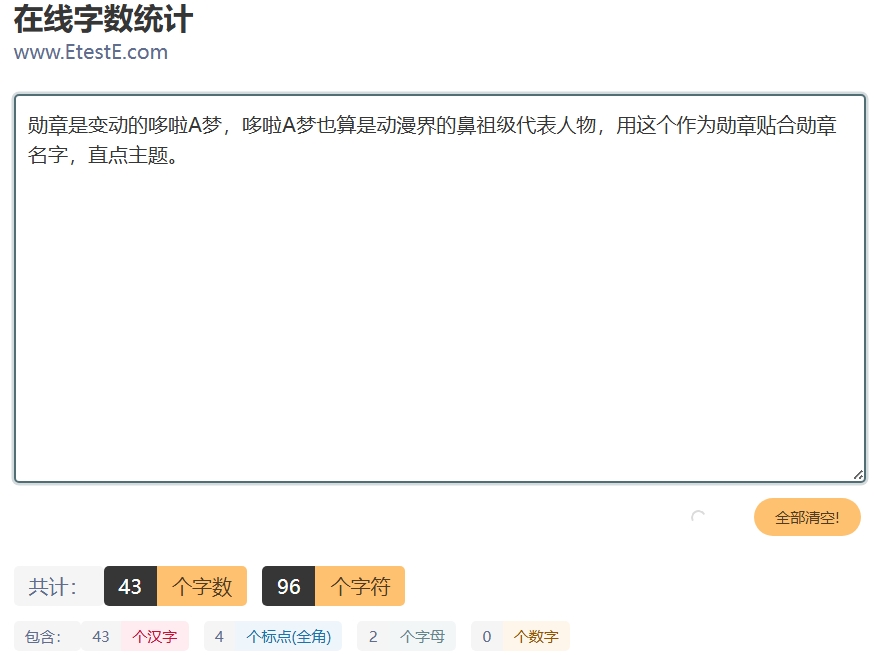
Task: Click the 96 character count badge
Action: [x=289, y=586]
